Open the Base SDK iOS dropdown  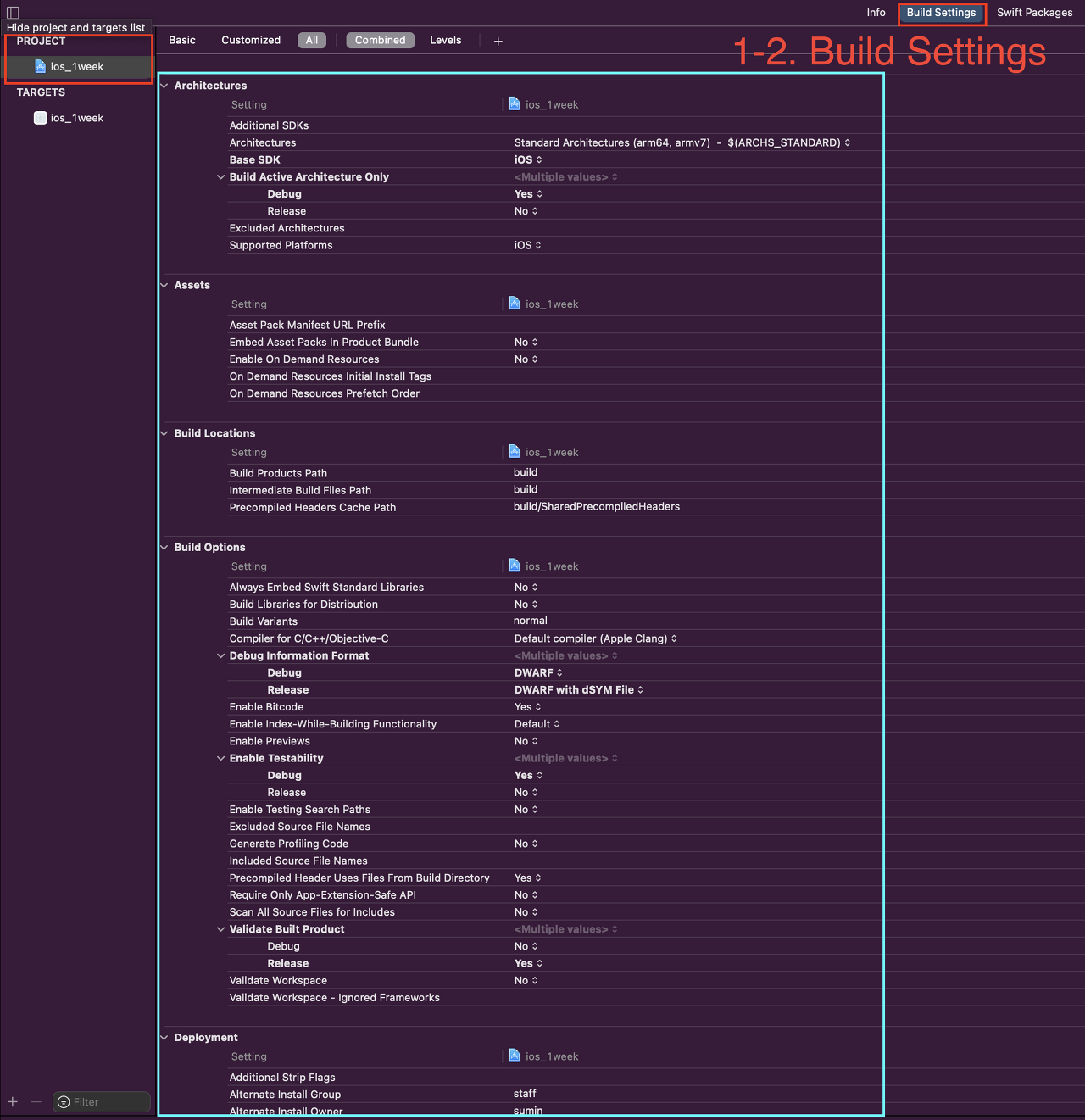point(528,159)
